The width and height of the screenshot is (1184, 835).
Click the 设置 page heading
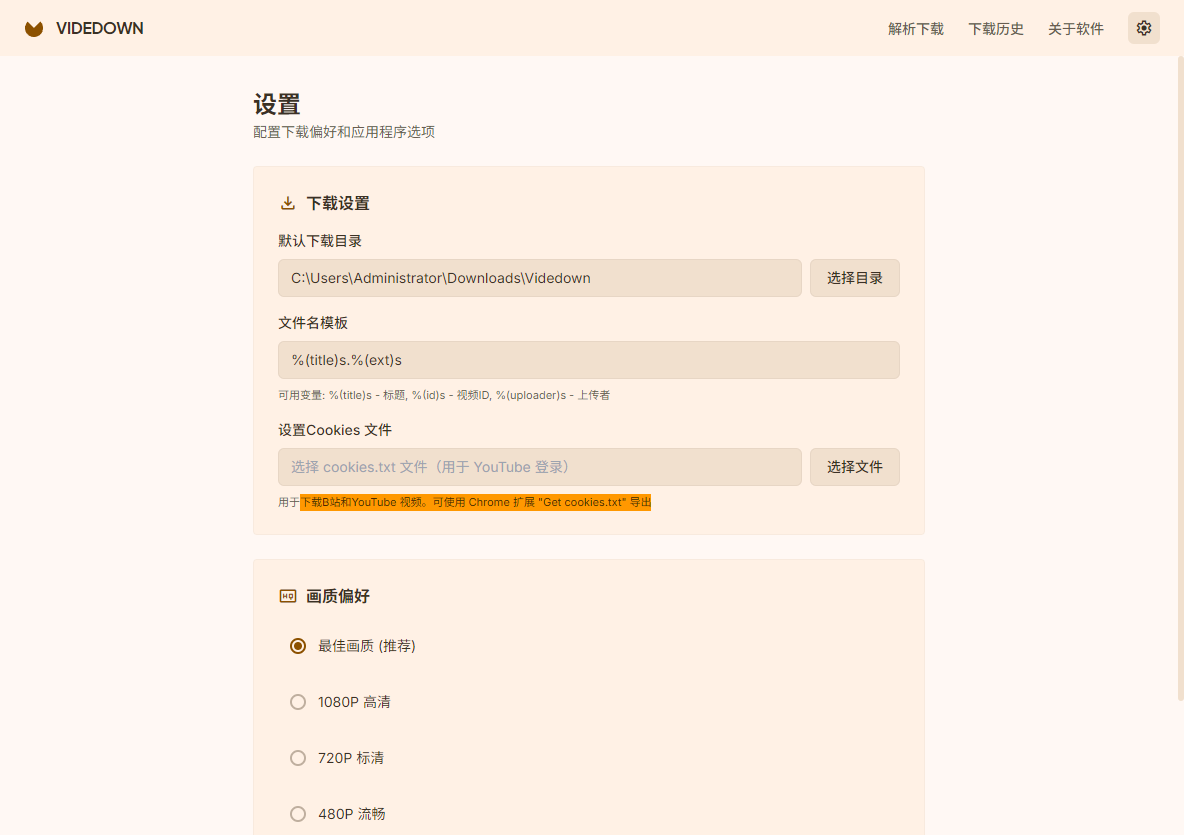tap(277, 104)
